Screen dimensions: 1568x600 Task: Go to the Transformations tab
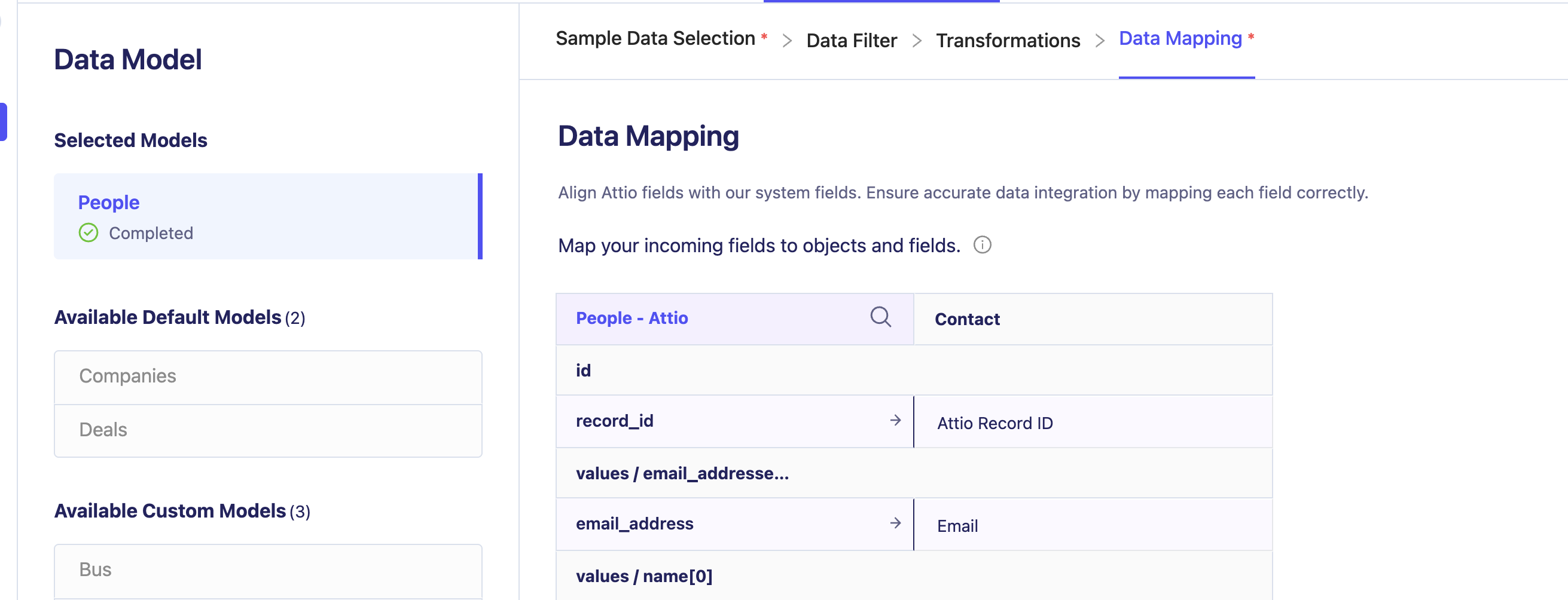click(1008, 41)
